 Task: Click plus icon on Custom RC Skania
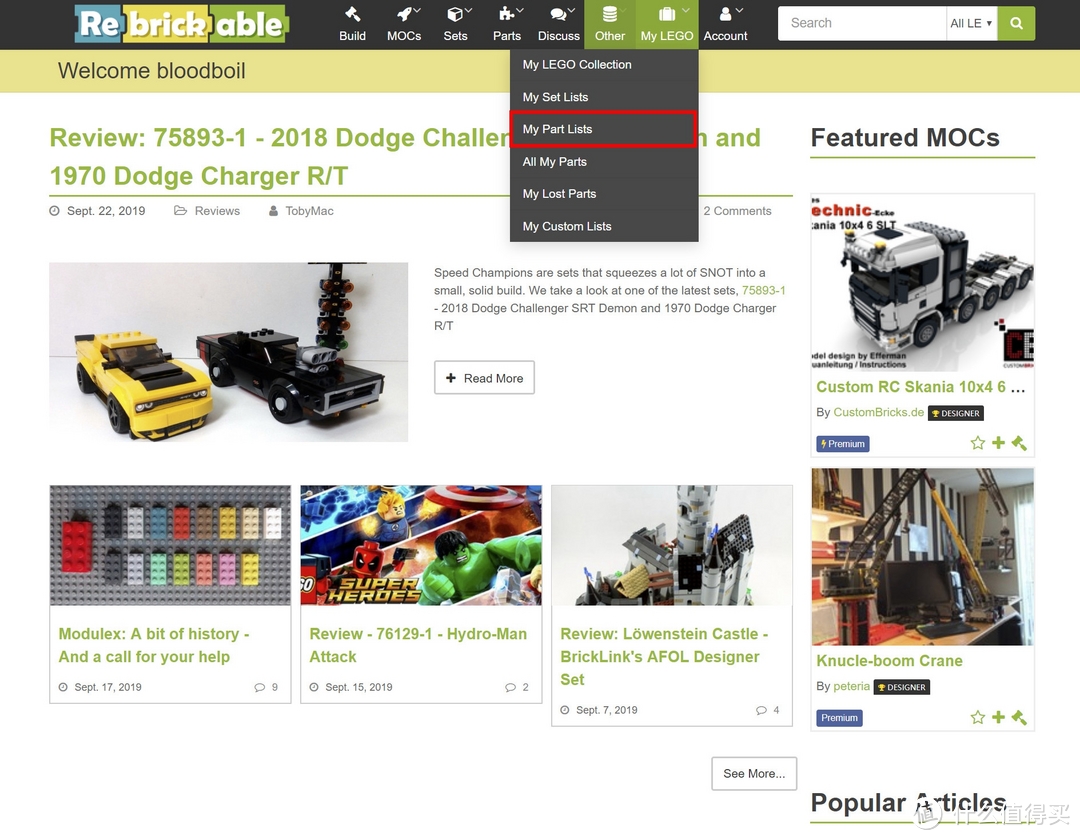click(998, 443)
